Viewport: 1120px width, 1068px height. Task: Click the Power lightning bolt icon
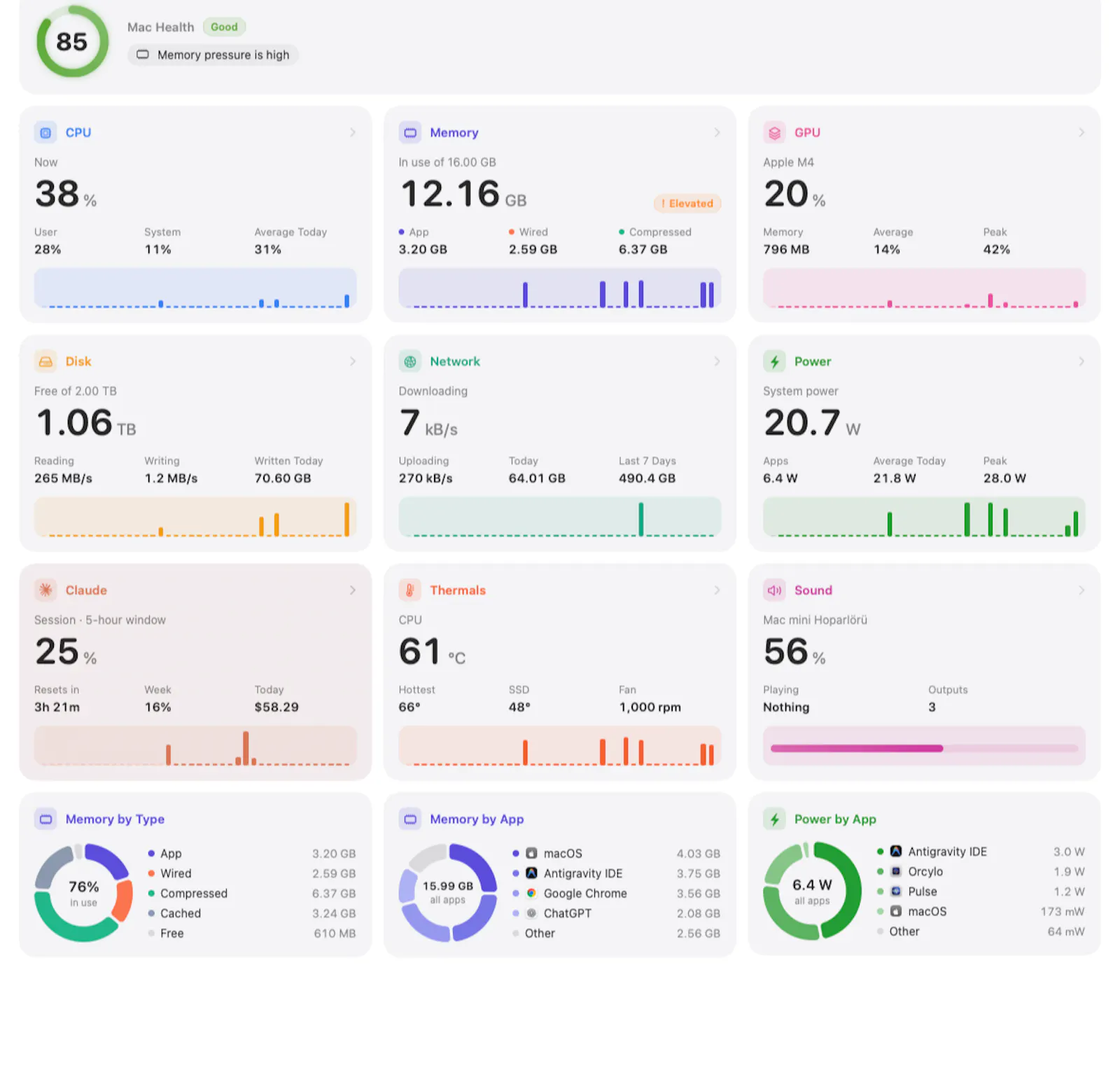click(774, 361)
